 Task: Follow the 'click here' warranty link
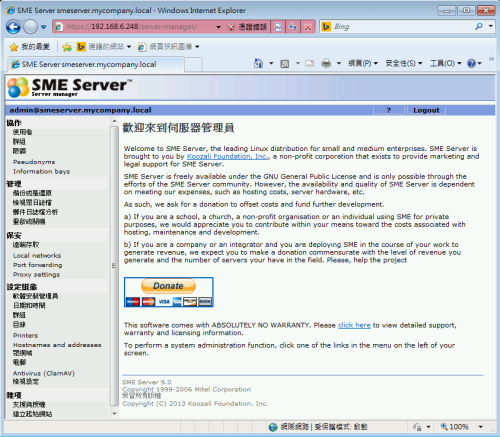(354, 325)
